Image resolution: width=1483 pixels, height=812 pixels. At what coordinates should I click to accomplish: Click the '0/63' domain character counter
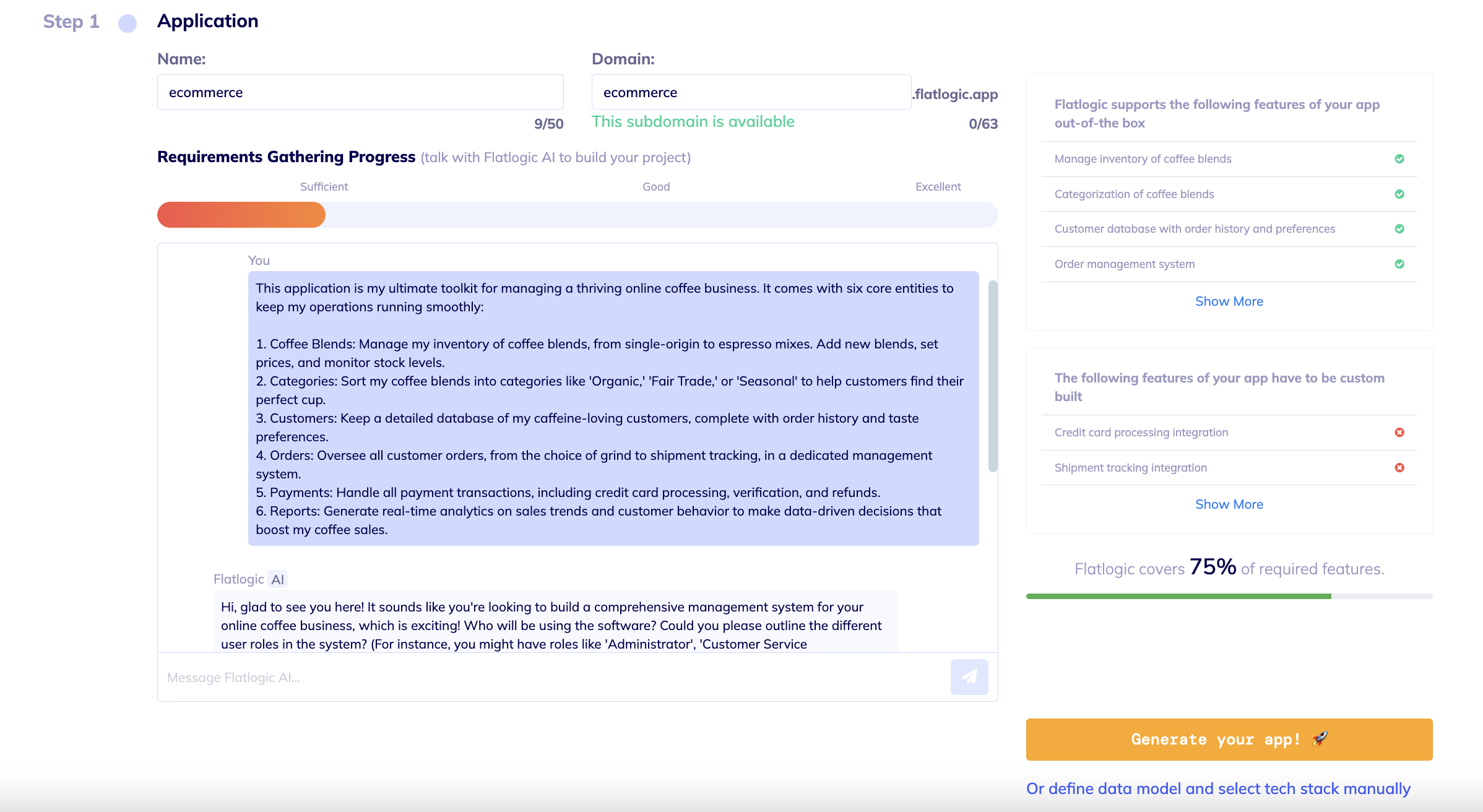coord(984,124)
